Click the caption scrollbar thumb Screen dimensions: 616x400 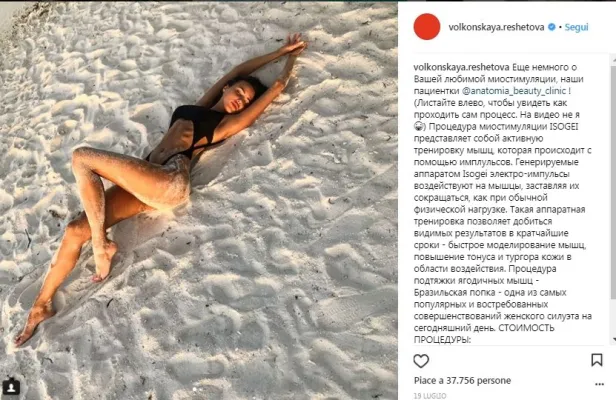[614, 181]
